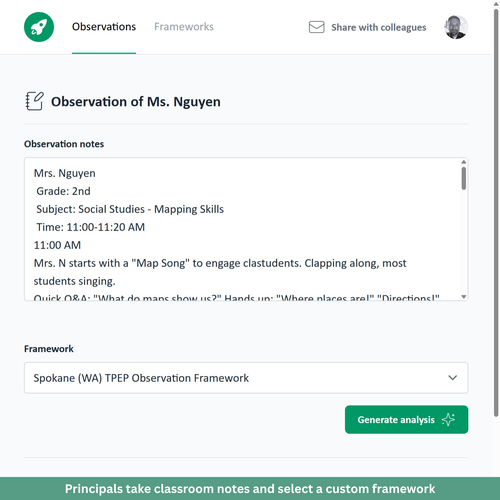This screenshot has height=500, width=500.
Task: Click the green rocket logo
Action: point(39,27)
